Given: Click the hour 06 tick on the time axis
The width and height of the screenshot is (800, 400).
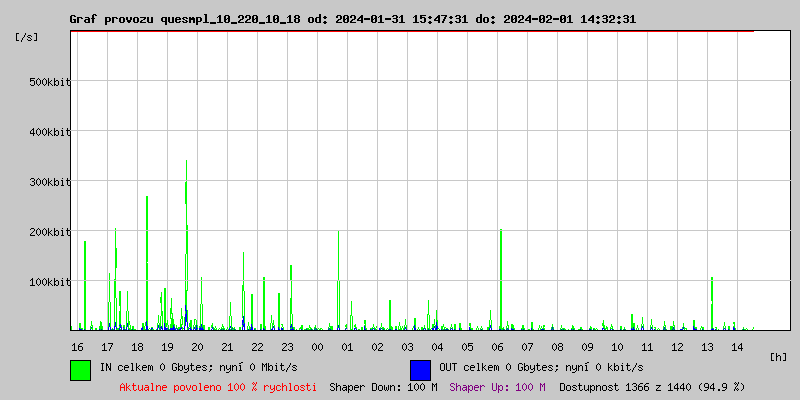Looking at the screenshot, I should [497, 347].
